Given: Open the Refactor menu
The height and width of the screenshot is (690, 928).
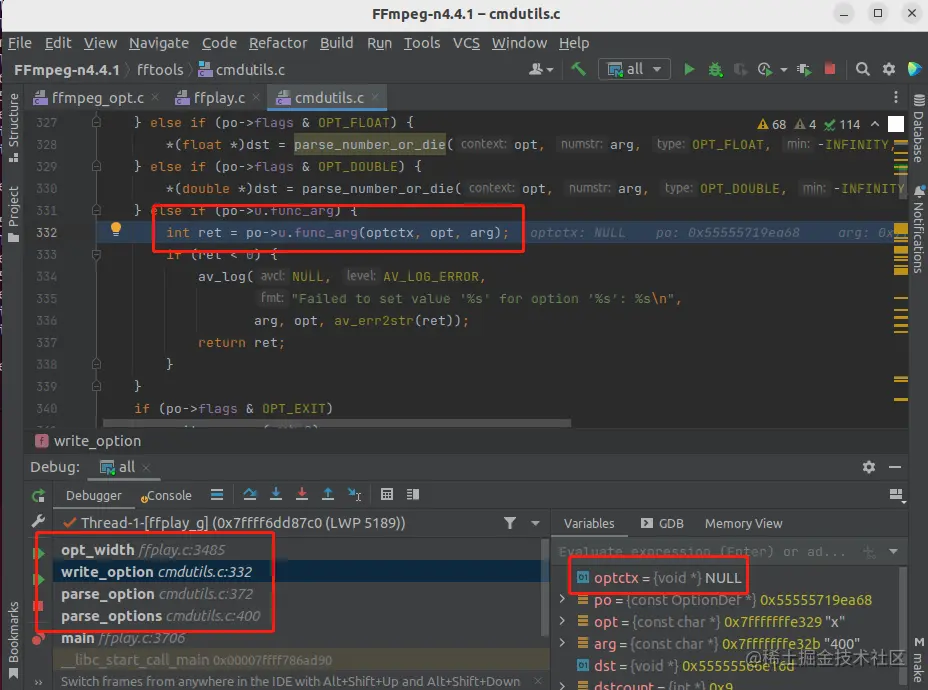Looking at the screenshot, I should [x=278, y=43].
